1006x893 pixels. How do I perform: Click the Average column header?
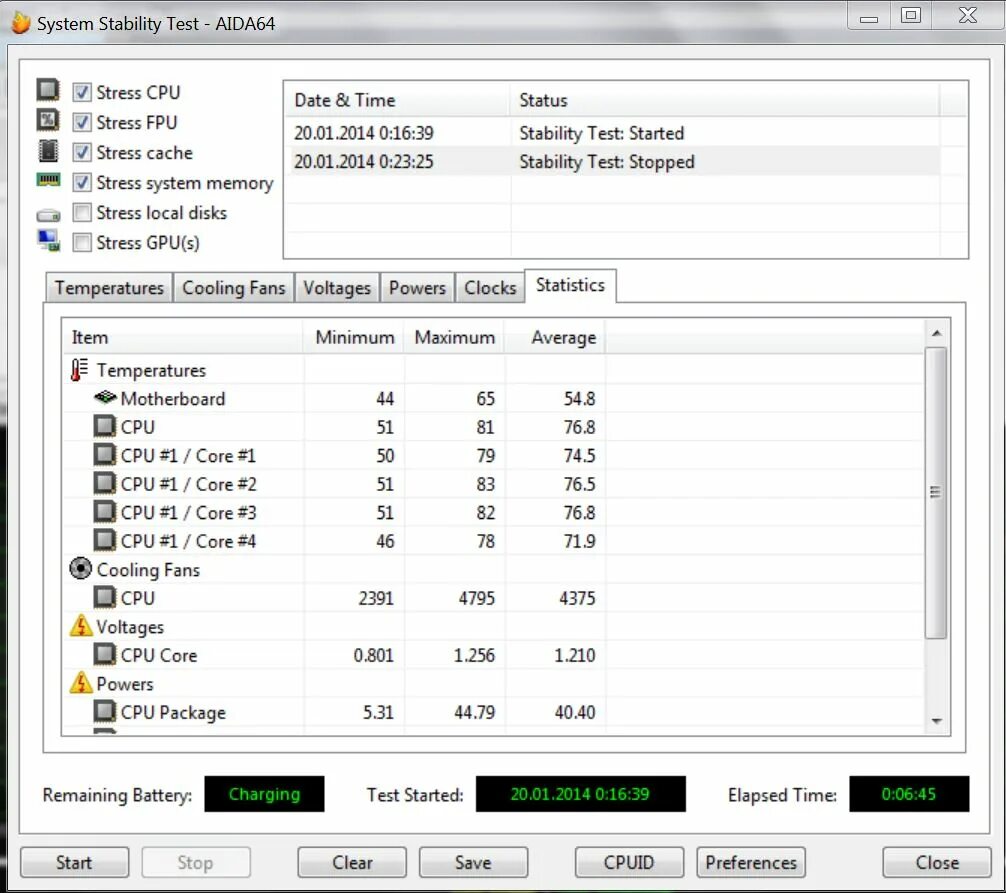pyautogui.click(x=556, y=337)
